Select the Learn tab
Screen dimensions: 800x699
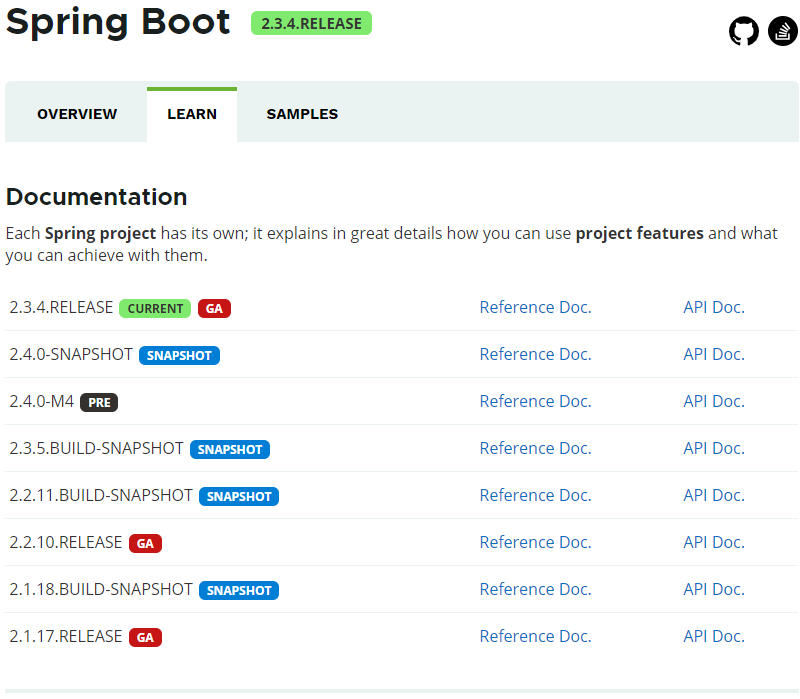[192, 114]
